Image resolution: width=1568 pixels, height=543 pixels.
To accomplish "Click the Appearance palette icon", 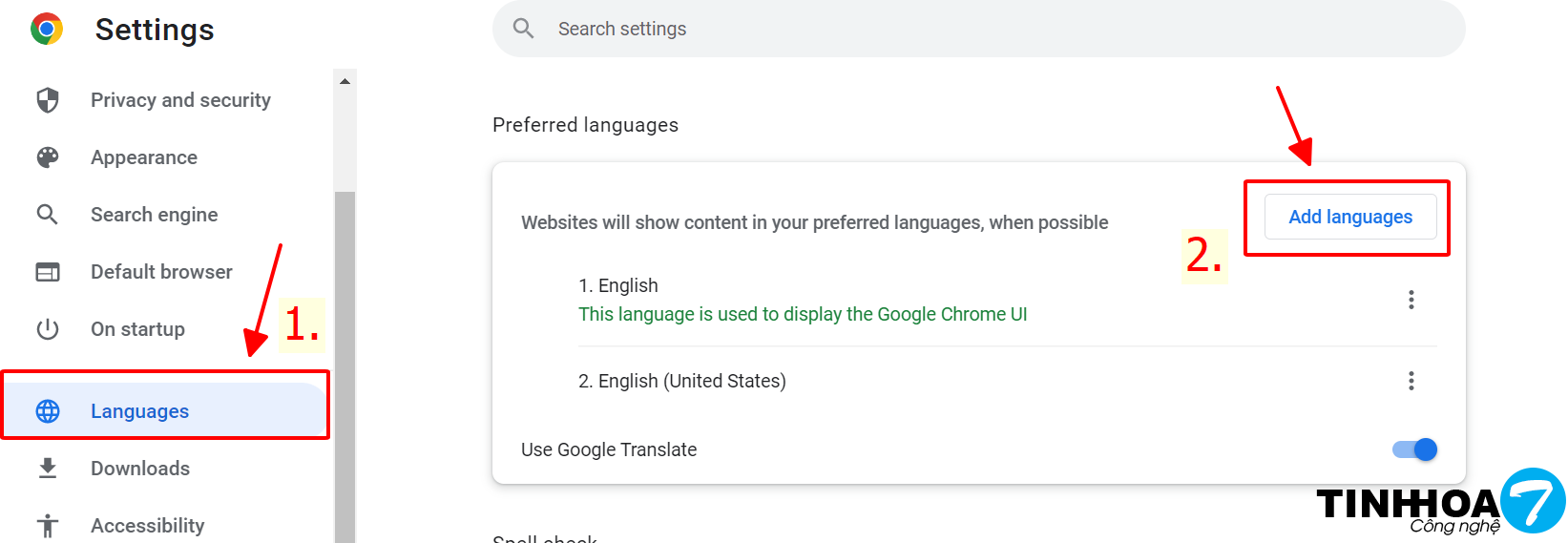I will (48, 157).
